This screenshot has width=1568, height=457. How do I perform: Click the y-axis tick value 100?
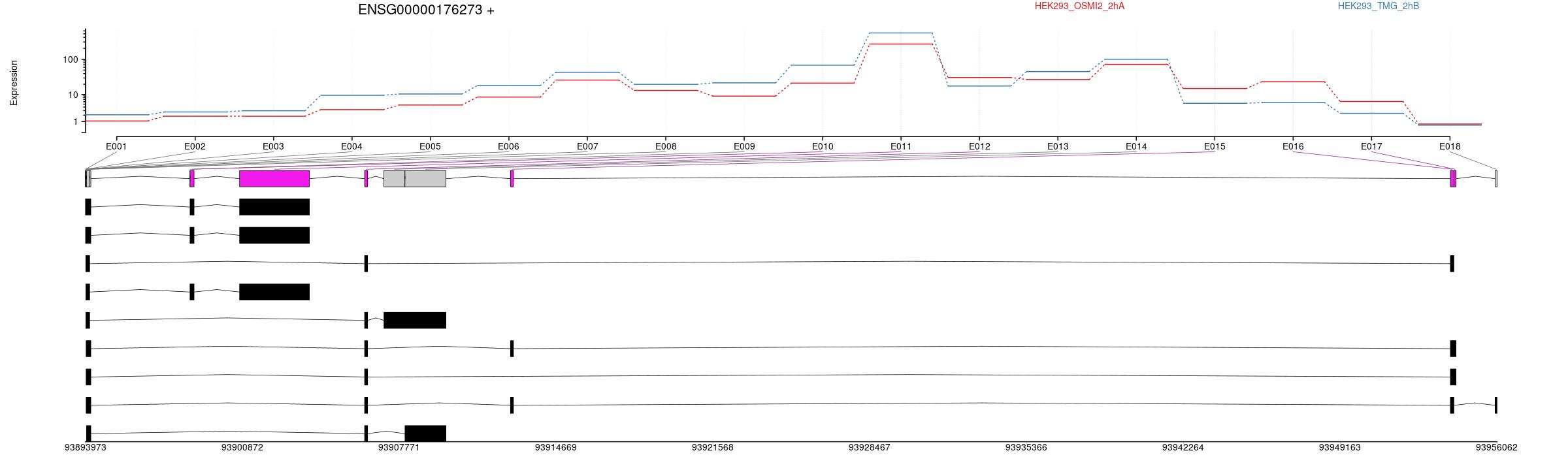click(x=71, y=59)
